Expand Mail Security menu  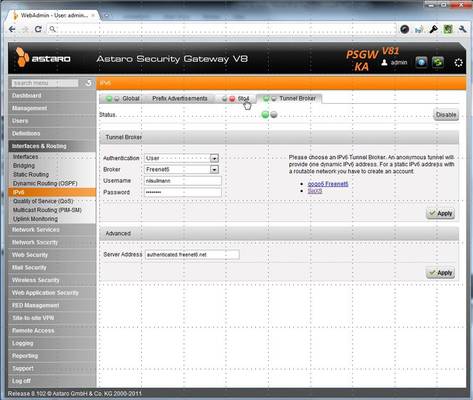52,268
